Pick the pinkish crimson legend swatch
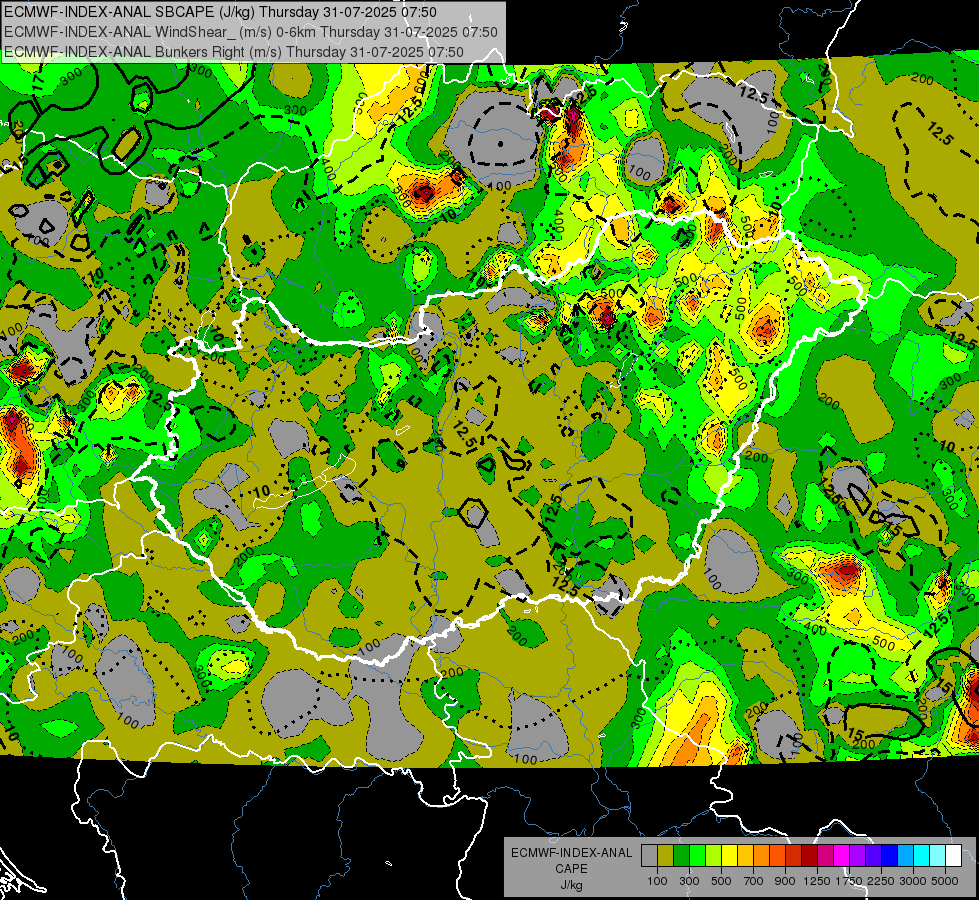 click(x=825, y=855)
